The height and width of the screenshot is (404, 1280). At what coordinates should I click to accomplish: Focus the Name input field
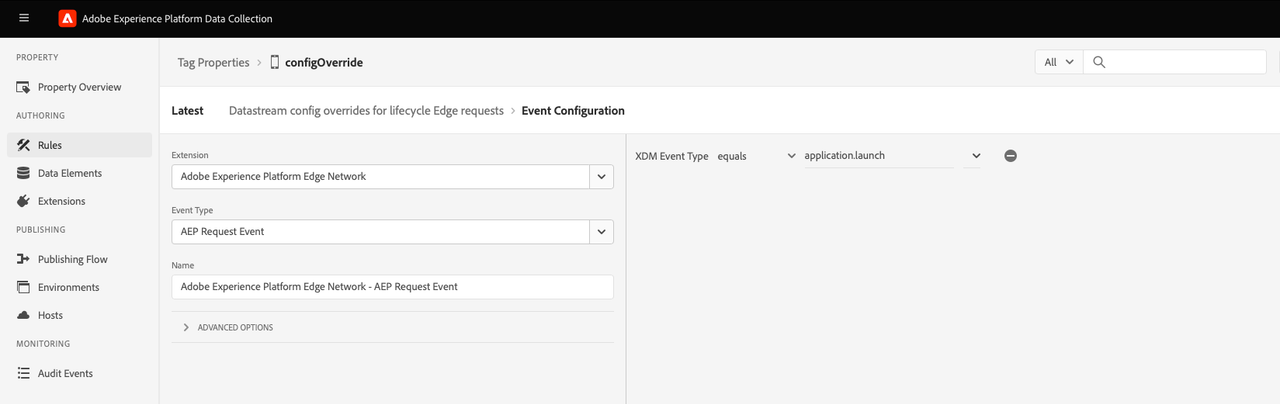(392, 286)
